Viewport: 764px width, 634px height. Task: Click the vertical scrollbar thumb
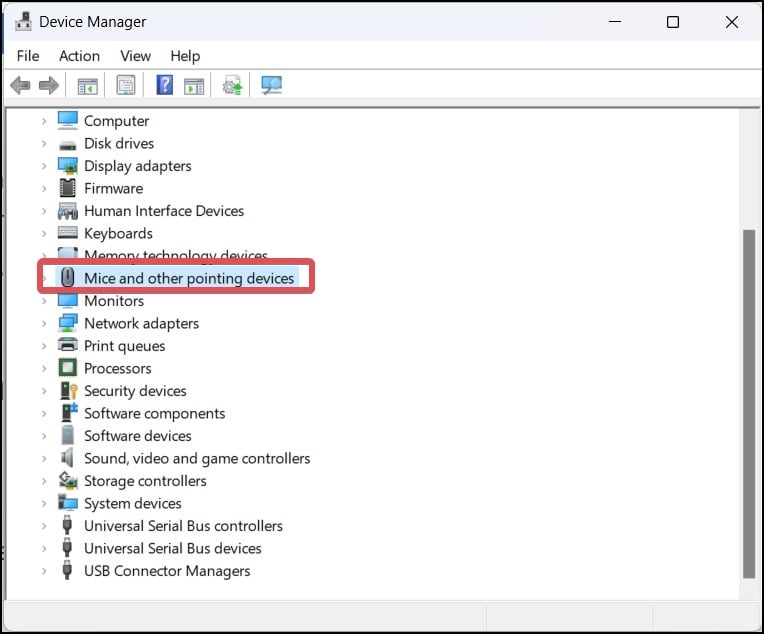(x=749, y=400)
